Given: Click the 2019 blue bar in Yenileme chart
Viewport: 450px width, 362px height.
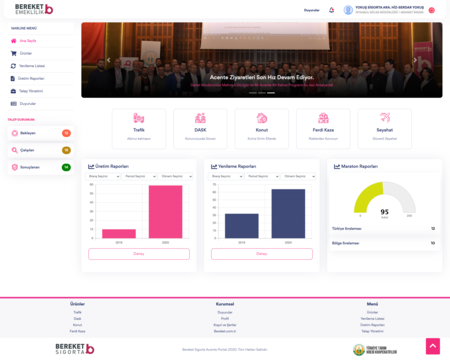Looking at the screenshot, I should (242, 226).
